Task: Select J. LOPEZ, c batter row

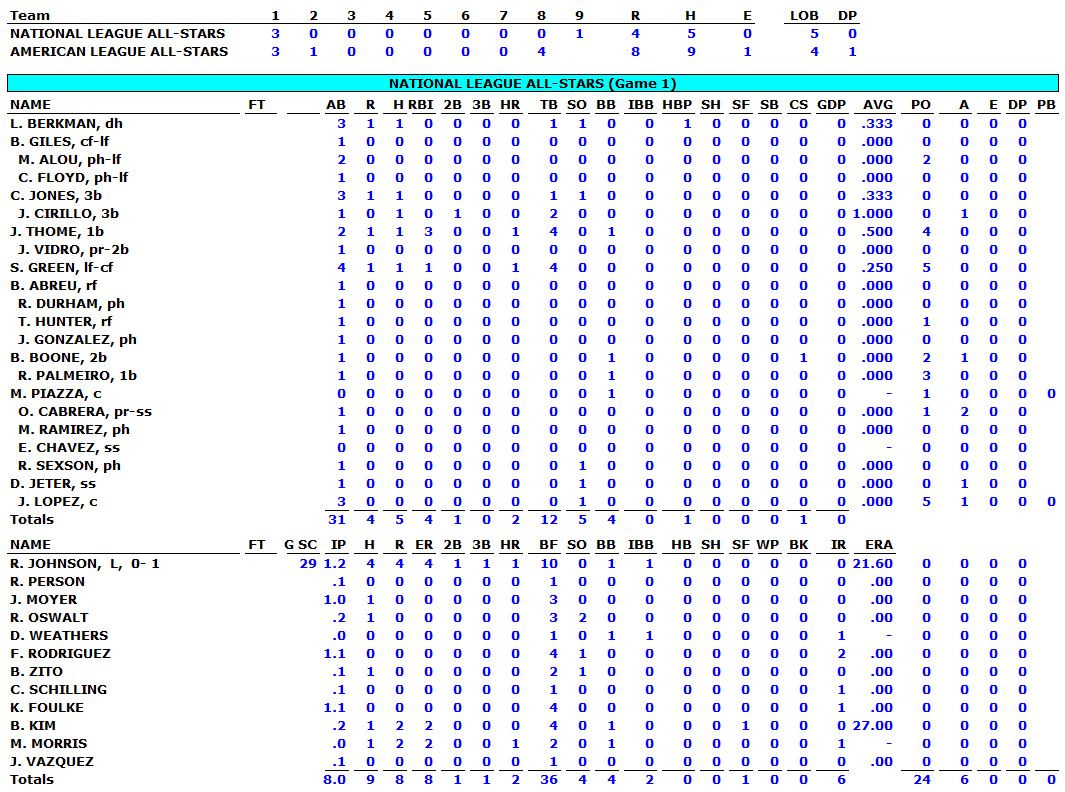Action: click(57, 501)
